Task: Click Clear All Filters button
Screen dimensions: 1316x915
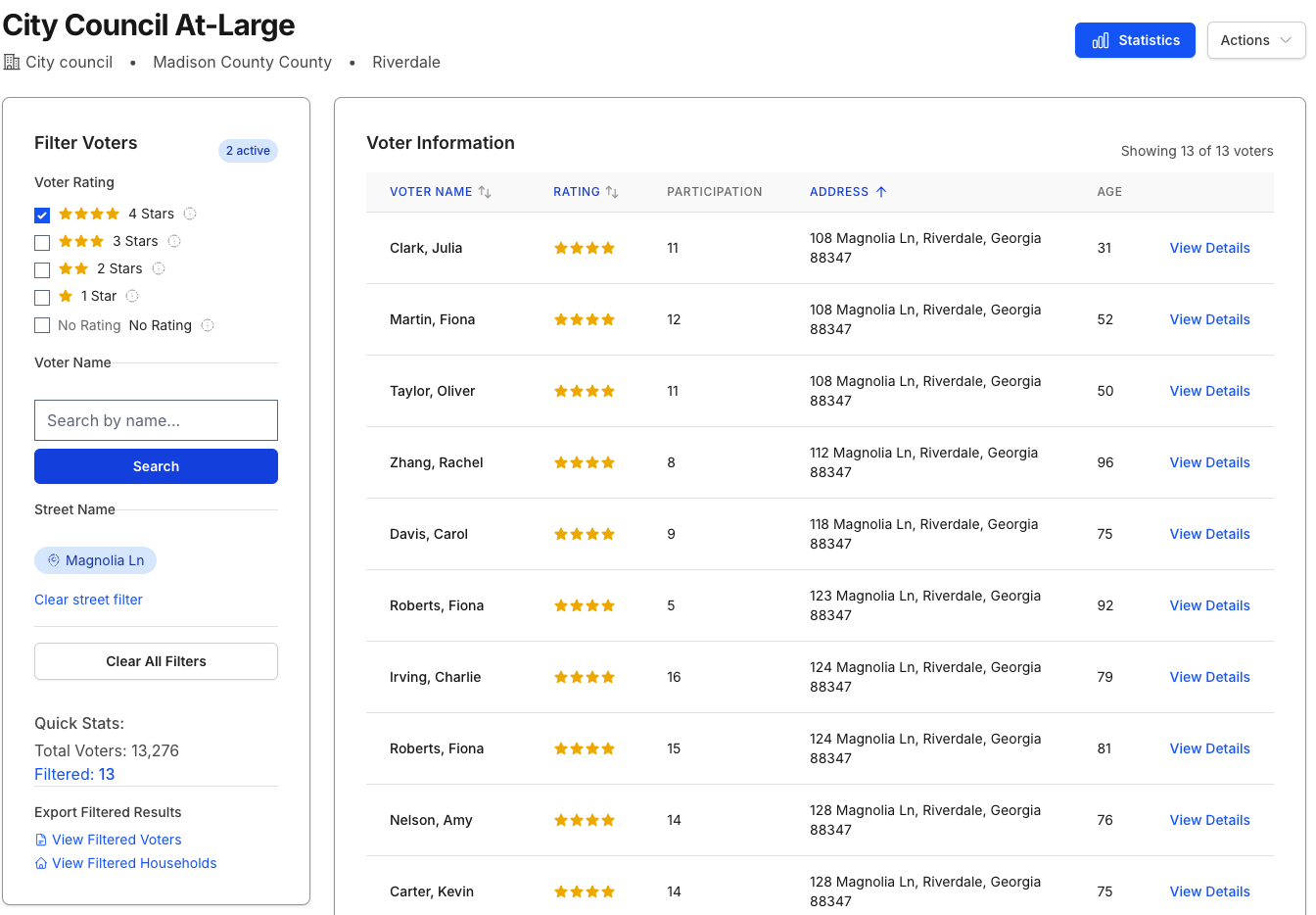Action: (156, 661)
